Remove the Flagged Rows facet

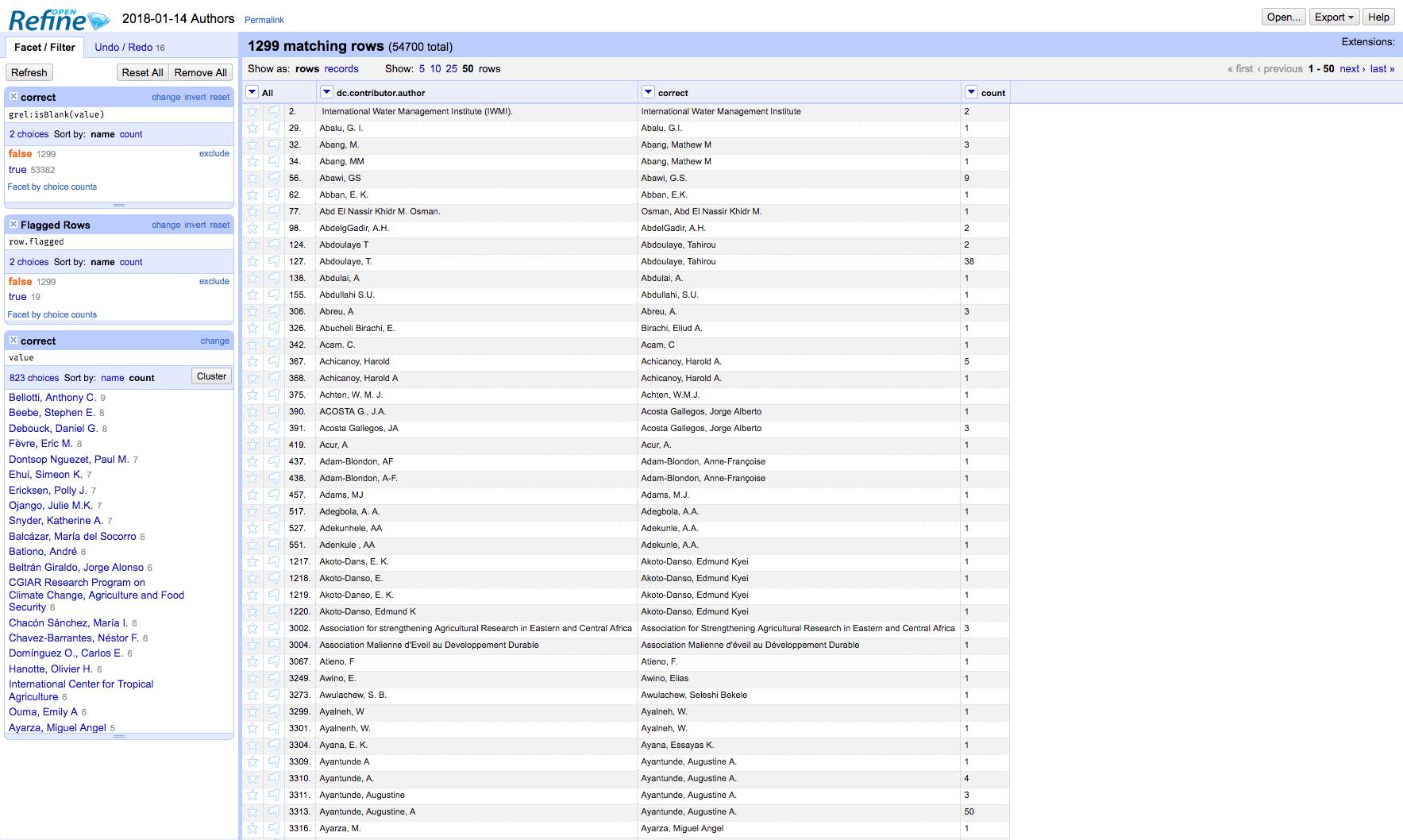click(x=13, y=225)
